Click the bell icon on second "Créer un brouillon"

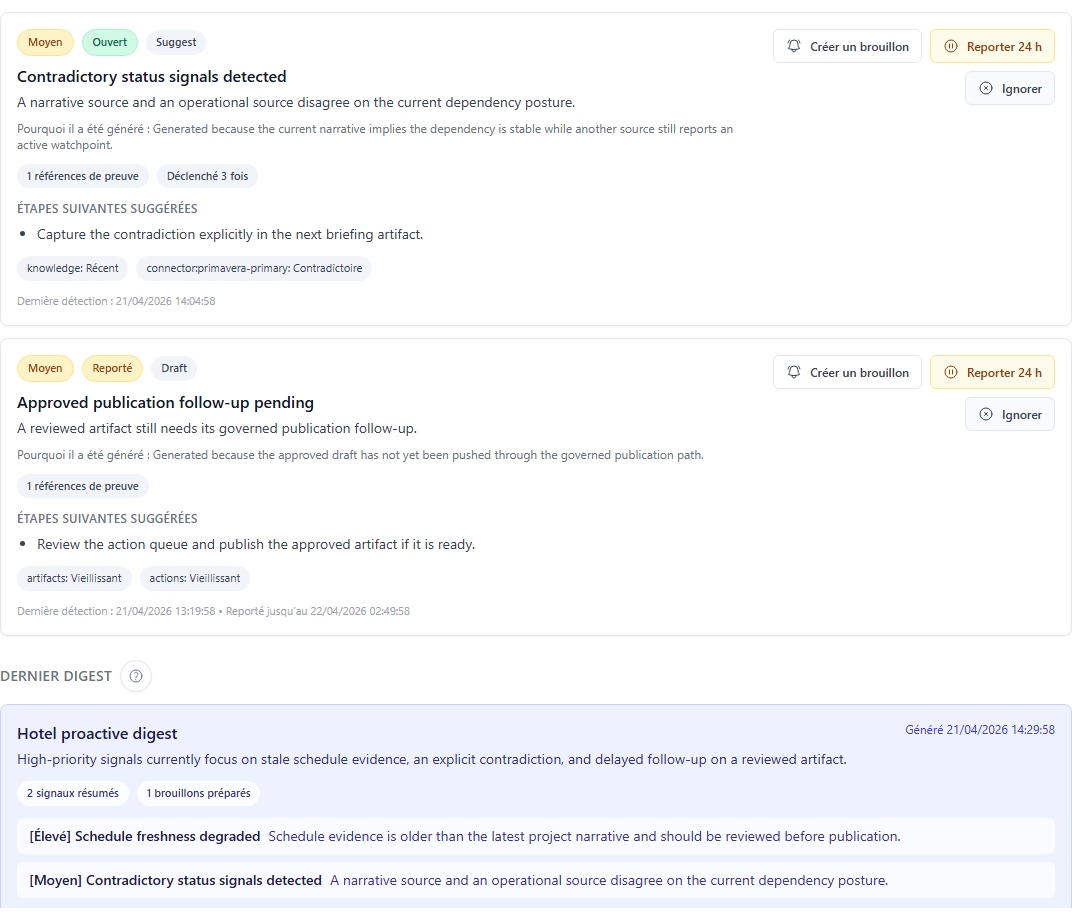[x=793, y=372]
